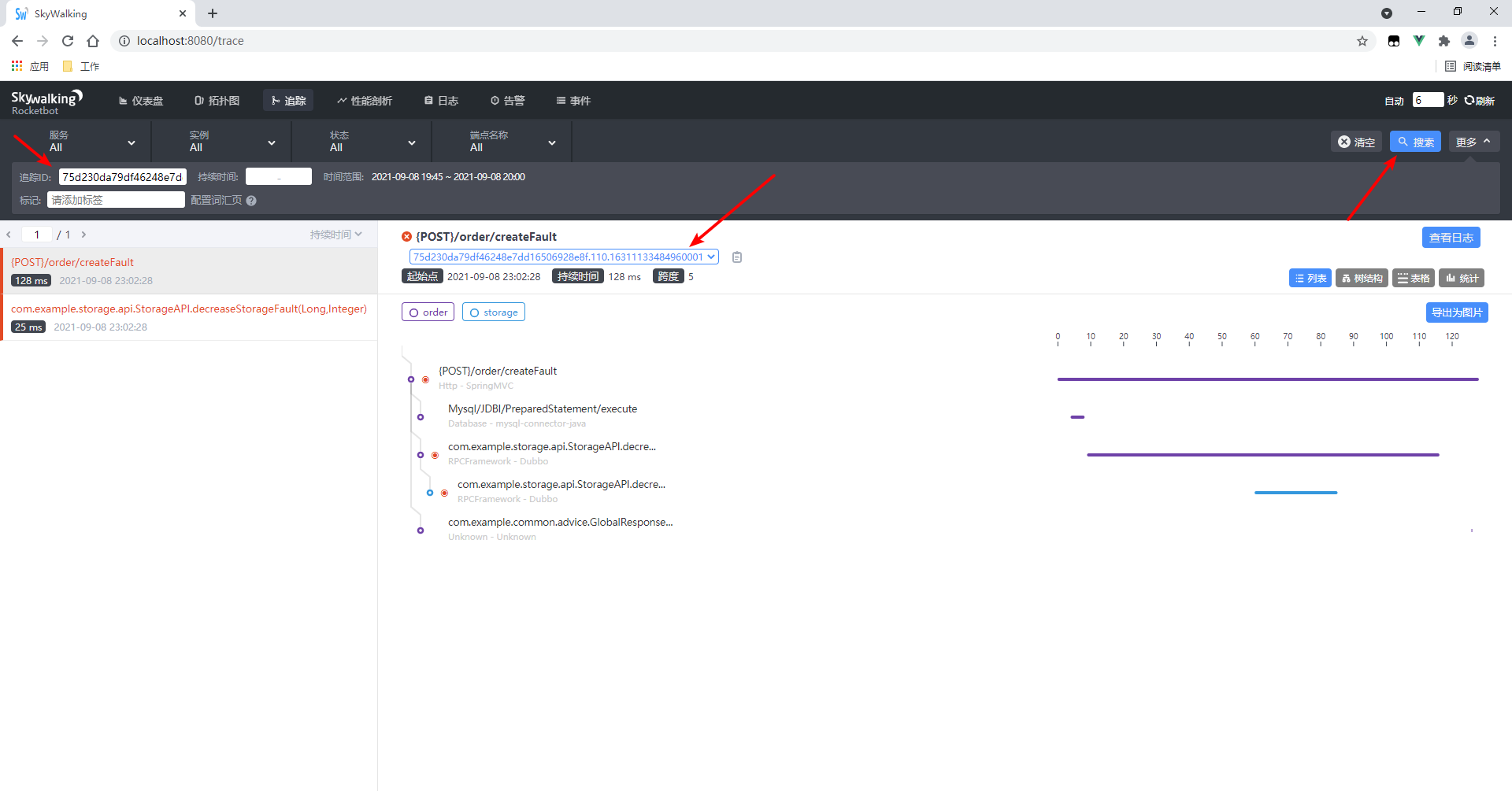
Task: Click the 刷新 refresh icon button
Action: (1479, 100)
